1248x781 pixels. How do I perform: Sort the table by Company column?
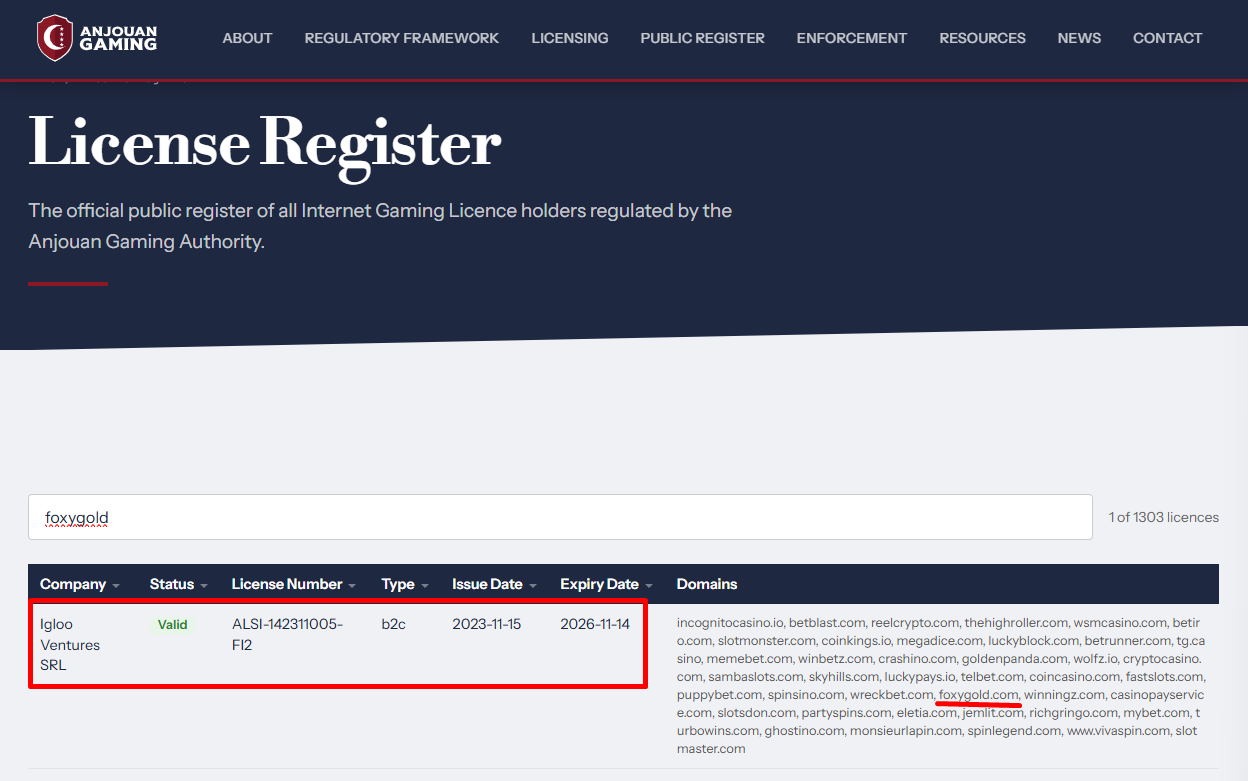tap(80, 584)
